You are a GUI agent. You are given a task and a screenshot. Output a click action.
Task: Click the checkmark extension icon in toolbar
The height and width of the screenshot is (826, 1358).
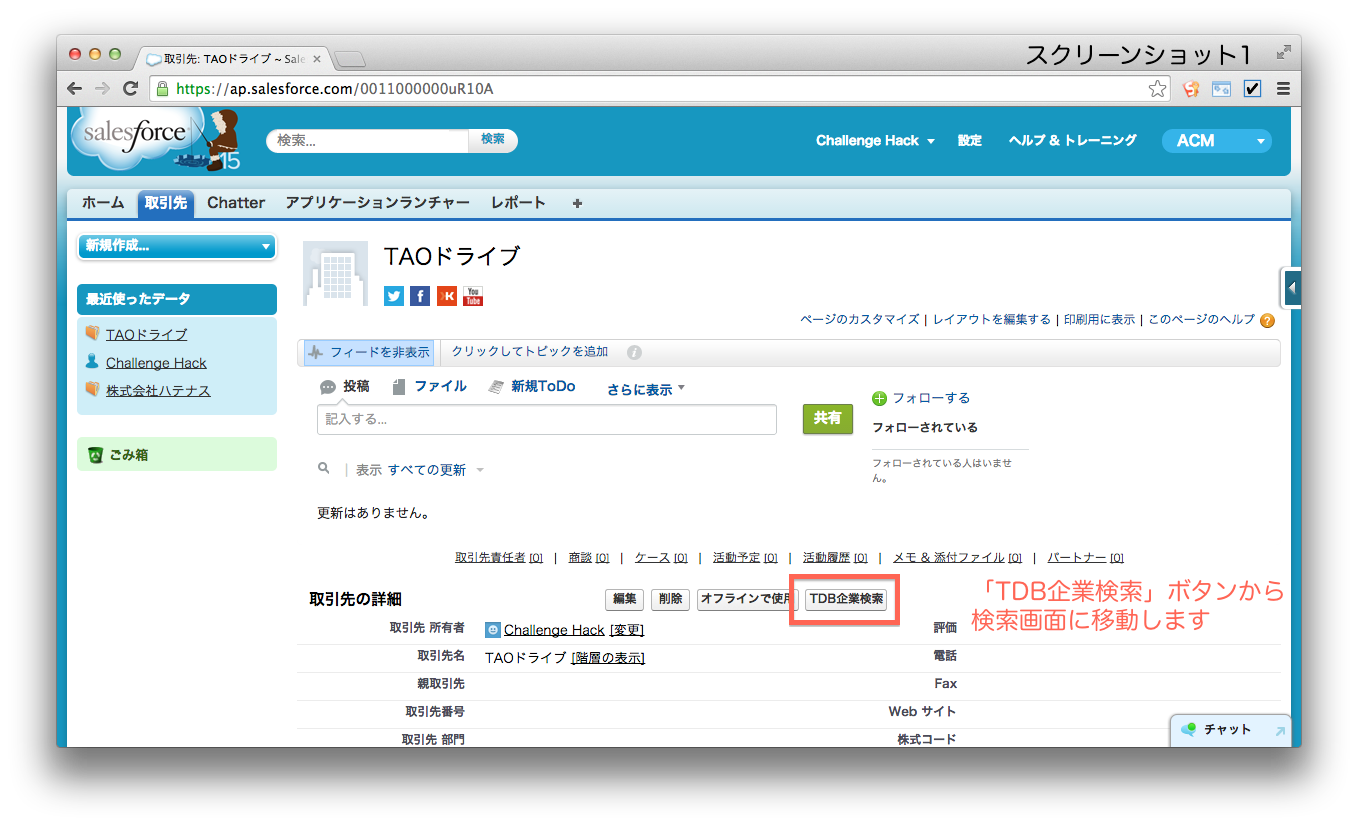[1252, 89]
